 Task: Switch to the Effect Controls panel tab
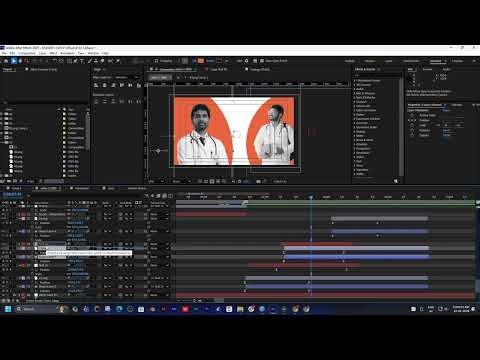click(x=44, y=69)
